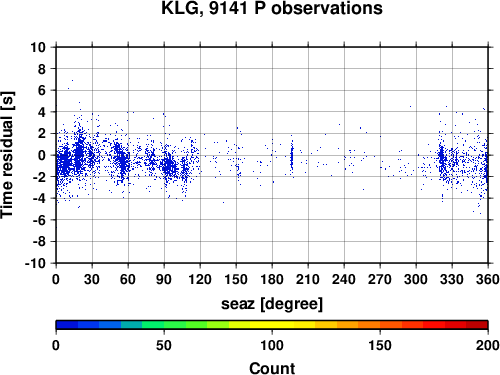Screen dimensions: 500x375
Task: Click the colorbar tick label 150
Action: 380,345
